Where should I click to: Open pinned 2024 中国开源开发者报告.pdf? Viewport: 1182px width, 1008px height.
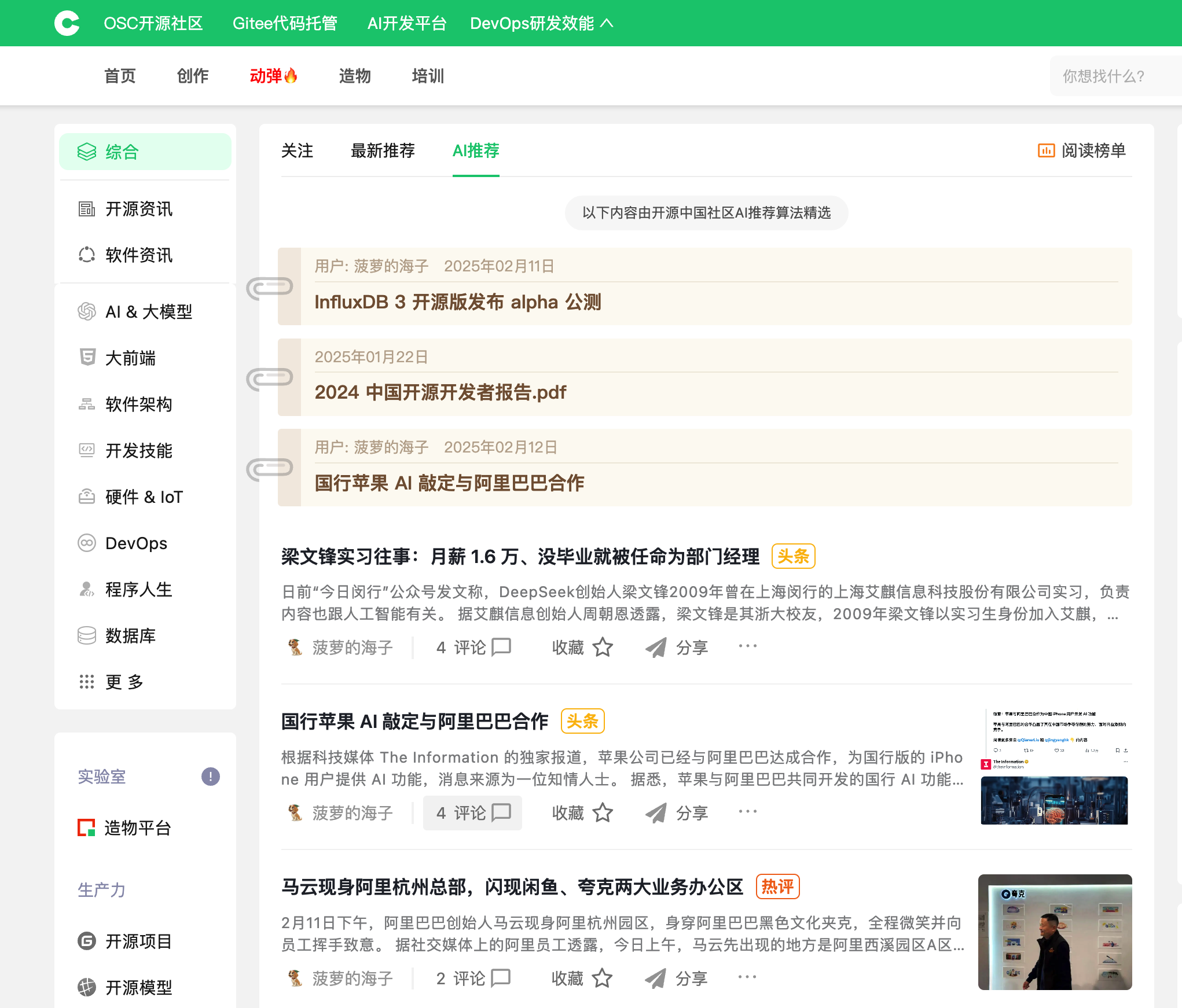point(441,392)
